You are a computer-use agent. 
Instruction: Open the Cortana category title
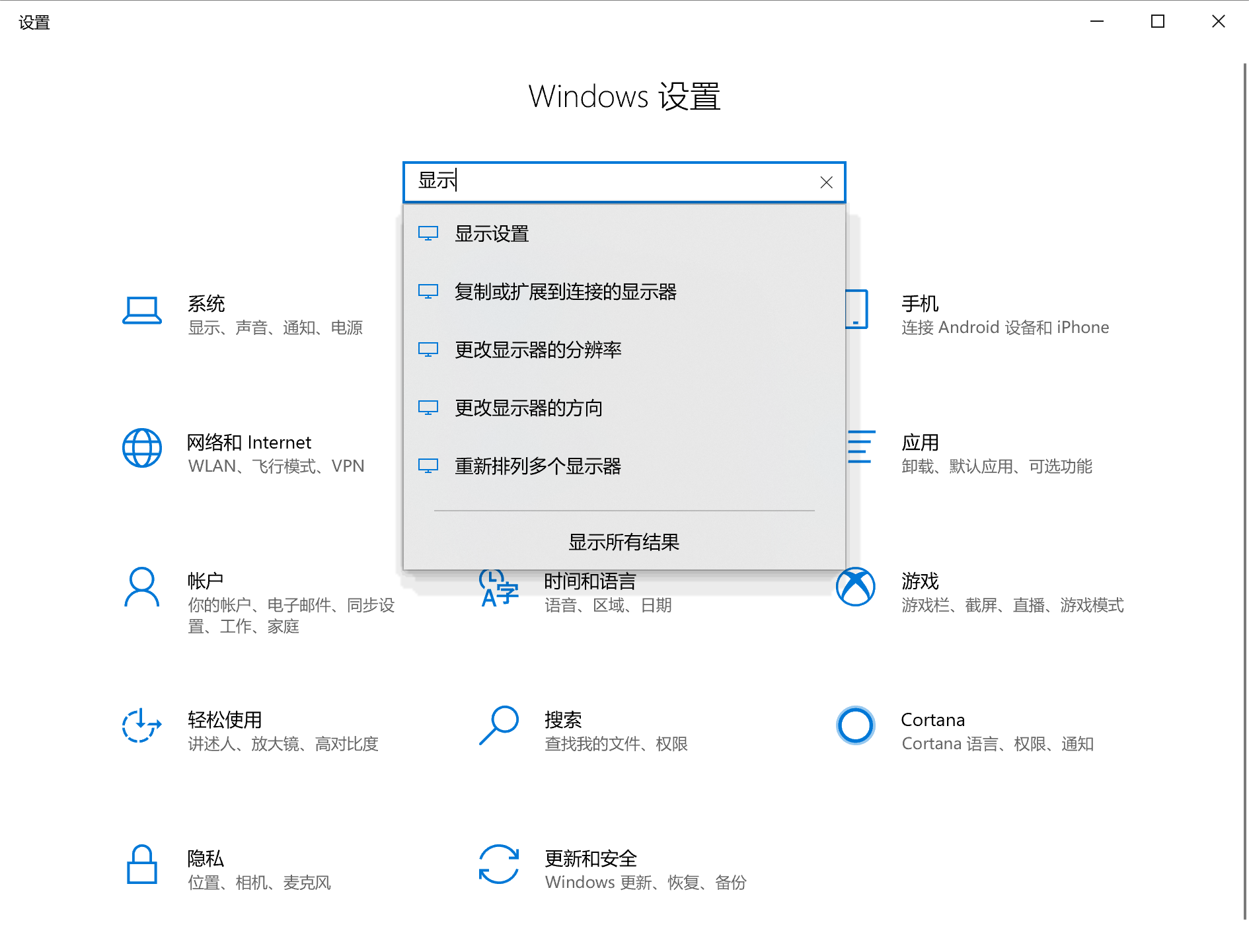(x=932, y=720)
